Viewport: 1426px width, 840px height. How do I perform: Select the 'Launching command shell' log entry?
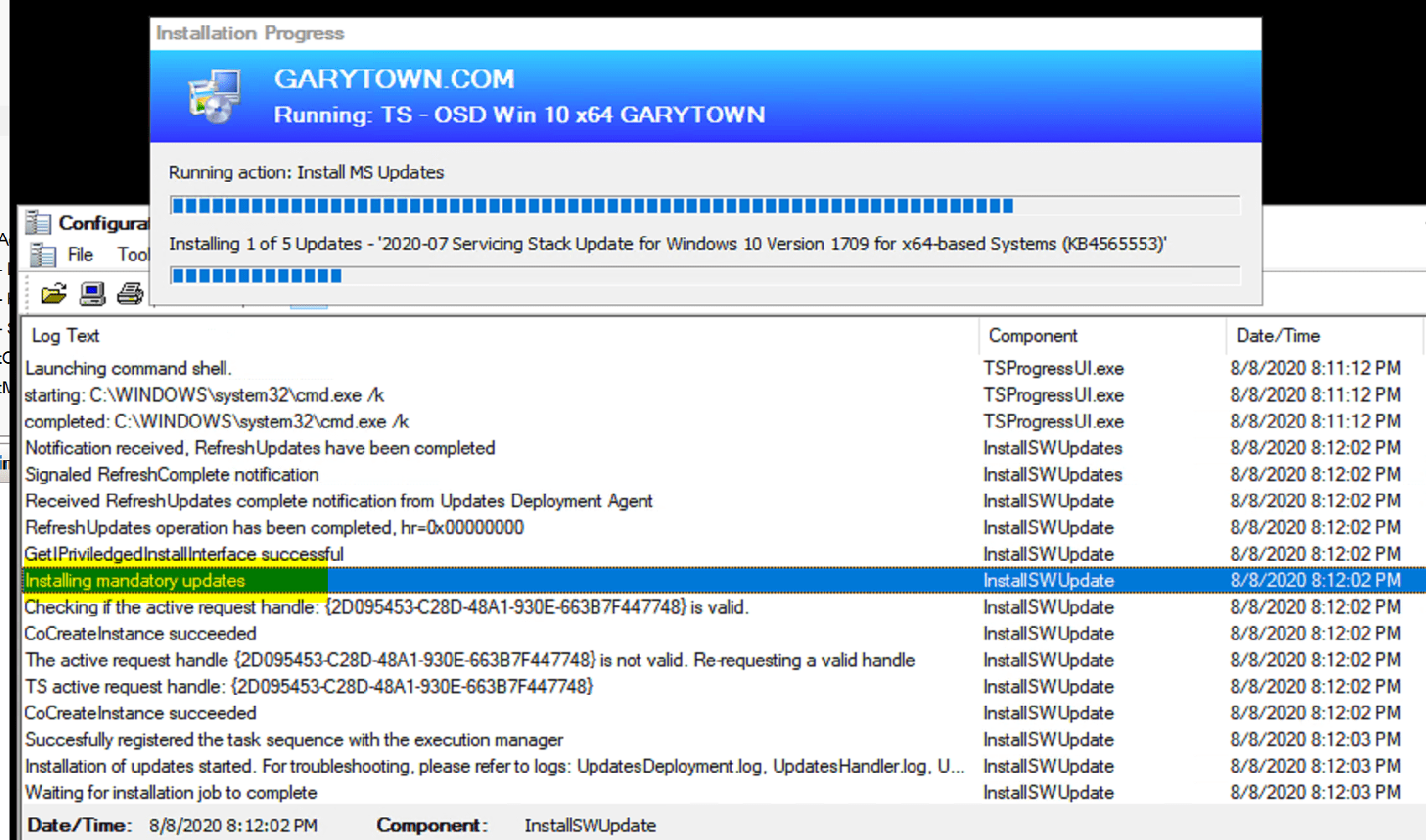[x=127, y=368]
